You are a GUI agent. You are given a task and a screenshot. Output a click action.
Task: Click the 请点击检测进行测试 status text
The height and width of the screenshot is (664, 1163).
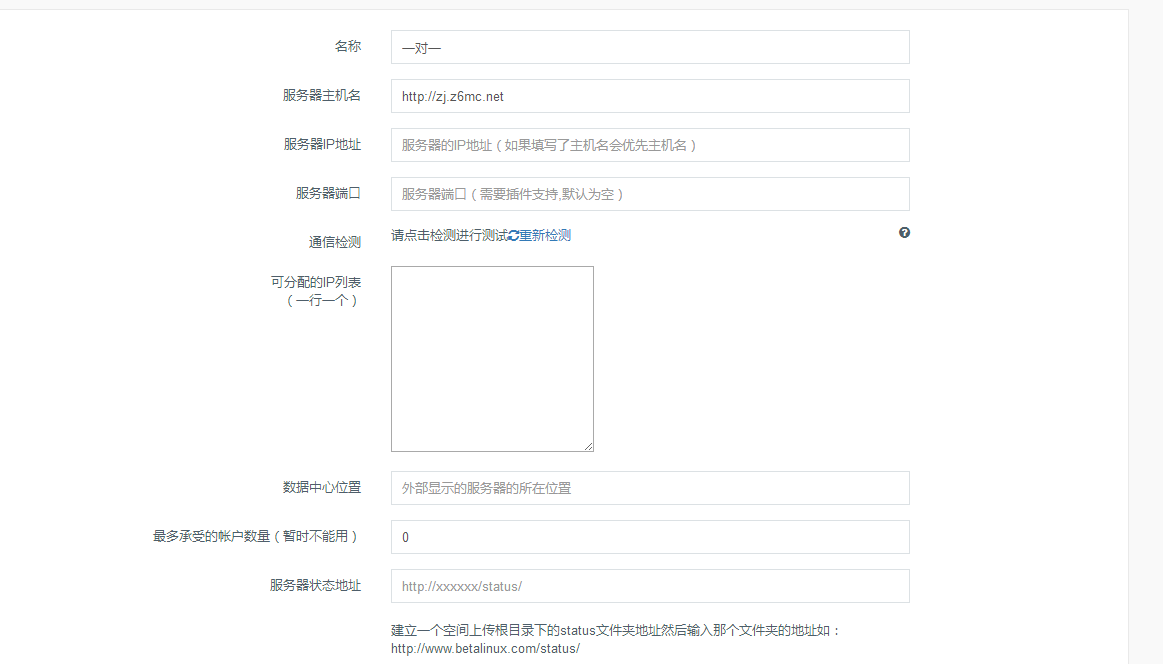tap(449, 236)
